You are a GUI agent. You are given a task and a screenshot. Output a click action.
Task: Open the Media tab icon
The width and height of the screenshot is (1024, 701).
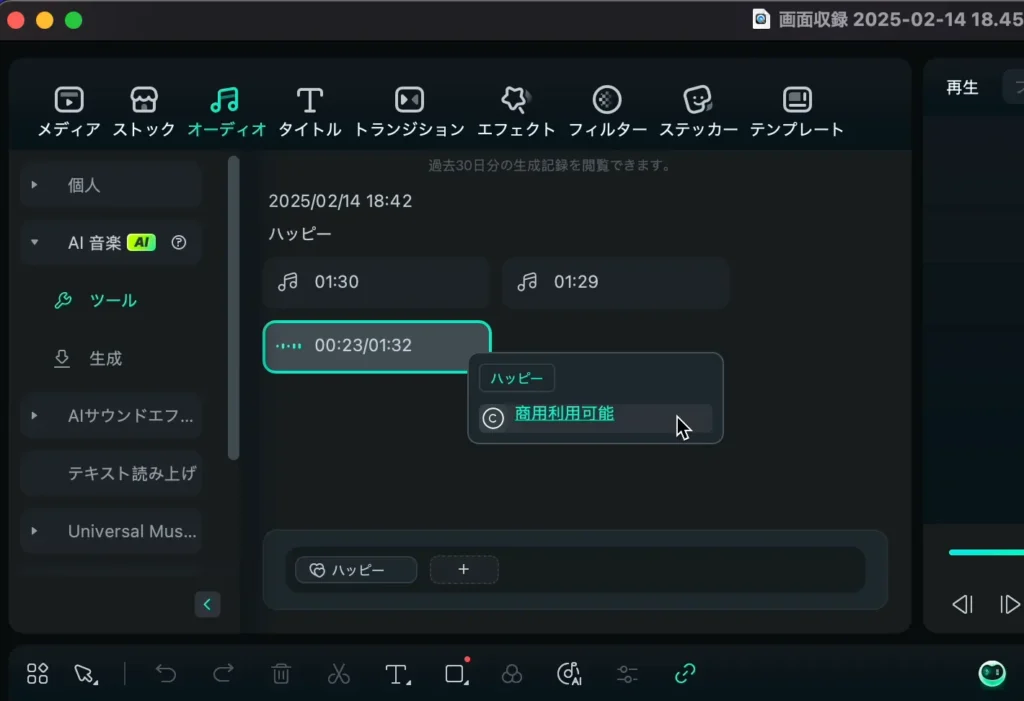69,100
